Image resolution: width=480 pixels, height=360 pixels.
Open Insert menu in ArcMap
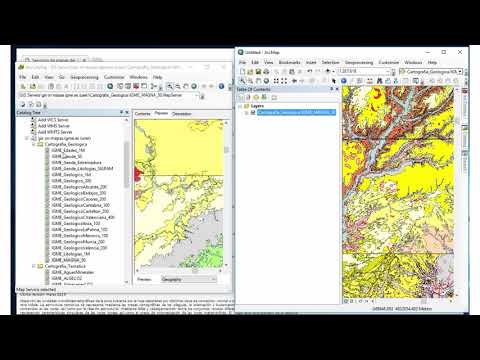(311, 62)
